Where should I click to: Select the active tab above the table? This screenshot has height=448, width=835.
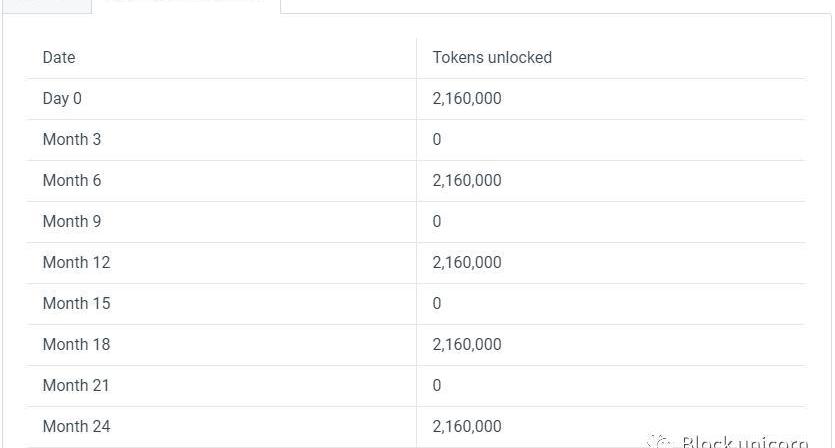click(186, 4)
